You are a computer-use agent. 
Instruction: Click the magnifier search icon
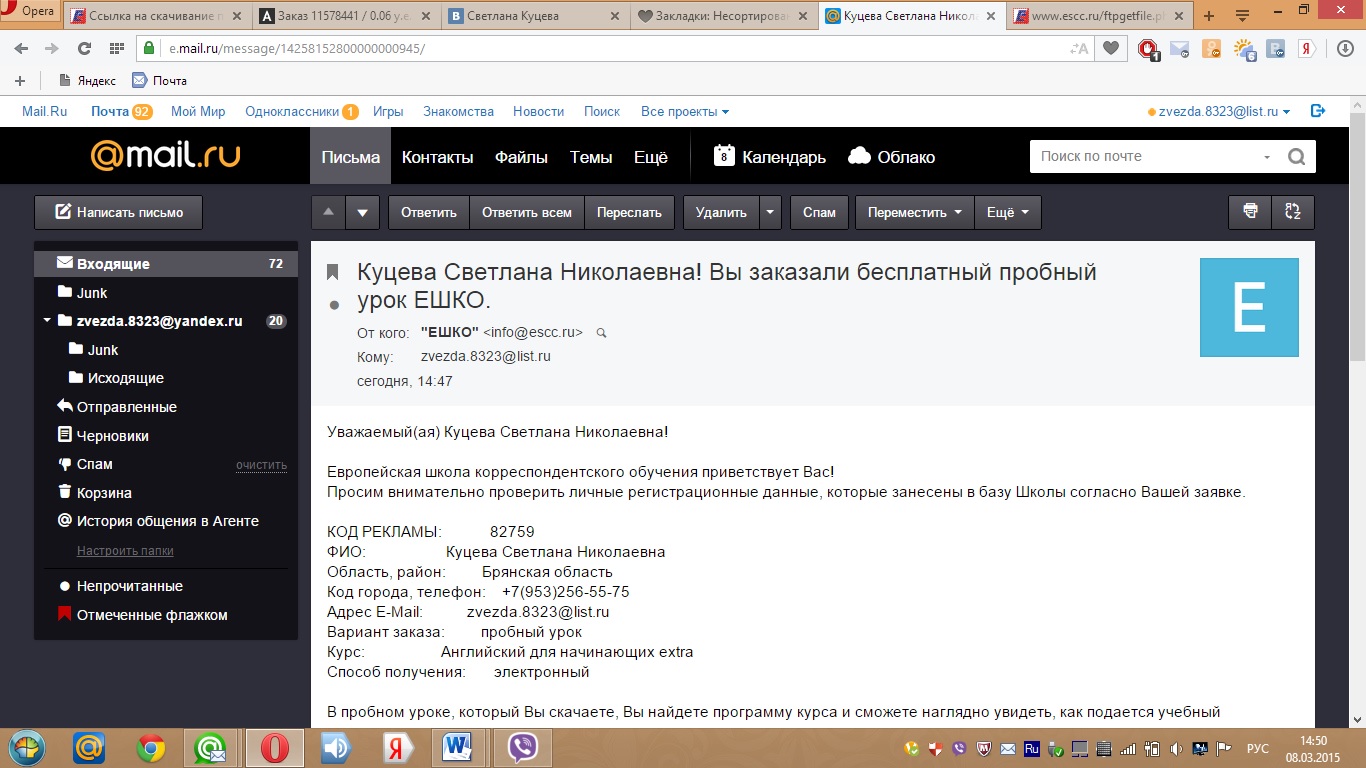pos(1296,157)
